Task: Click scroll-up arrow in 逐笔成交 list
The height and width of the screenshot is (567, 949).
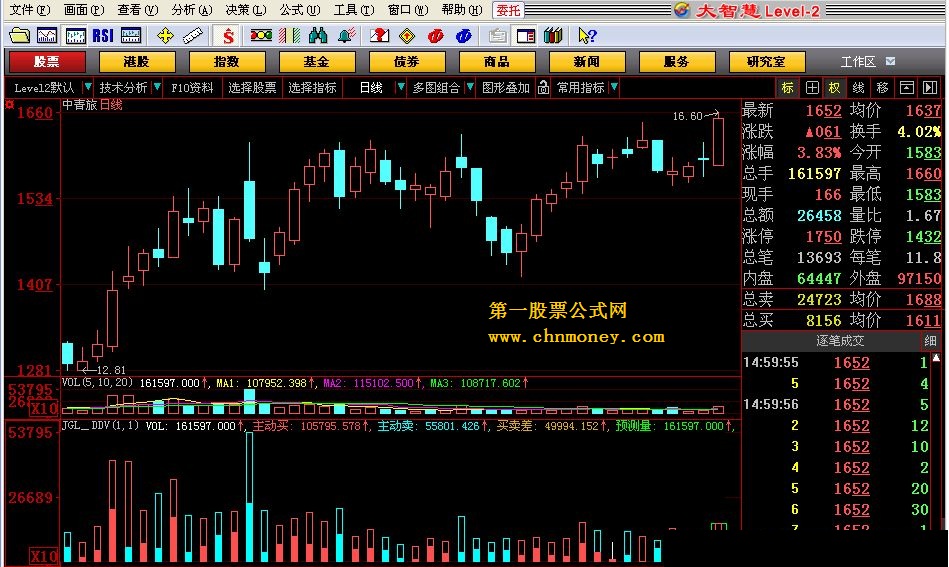Action: (x=936, y=358)
